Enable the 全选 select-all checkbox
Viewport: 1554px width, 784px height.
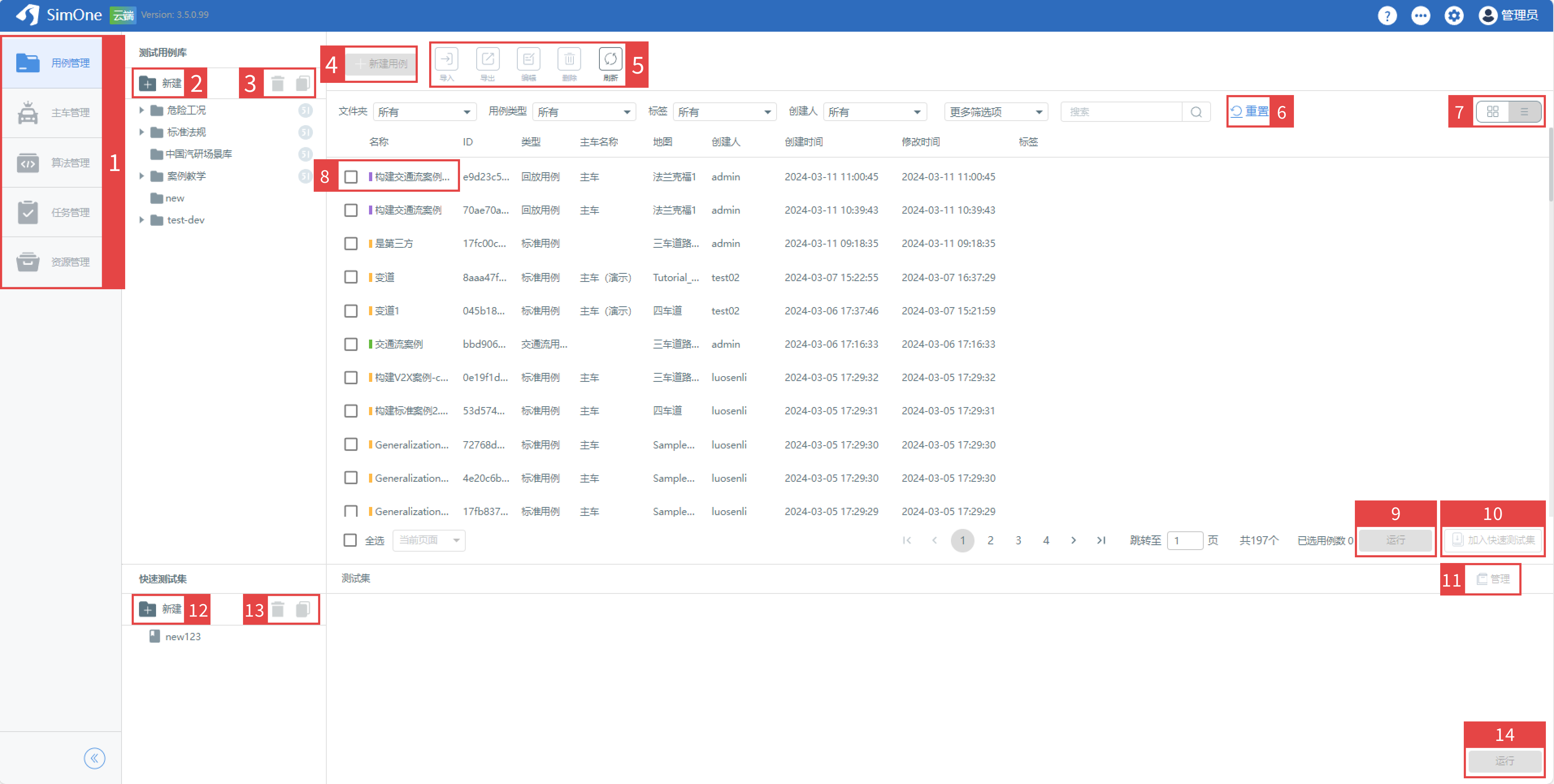[x=350, y=540]
